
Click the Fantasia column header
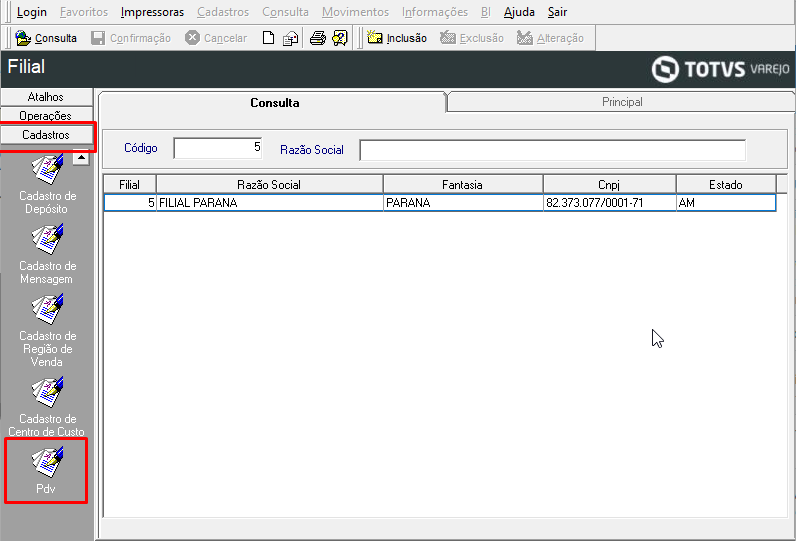462,184
